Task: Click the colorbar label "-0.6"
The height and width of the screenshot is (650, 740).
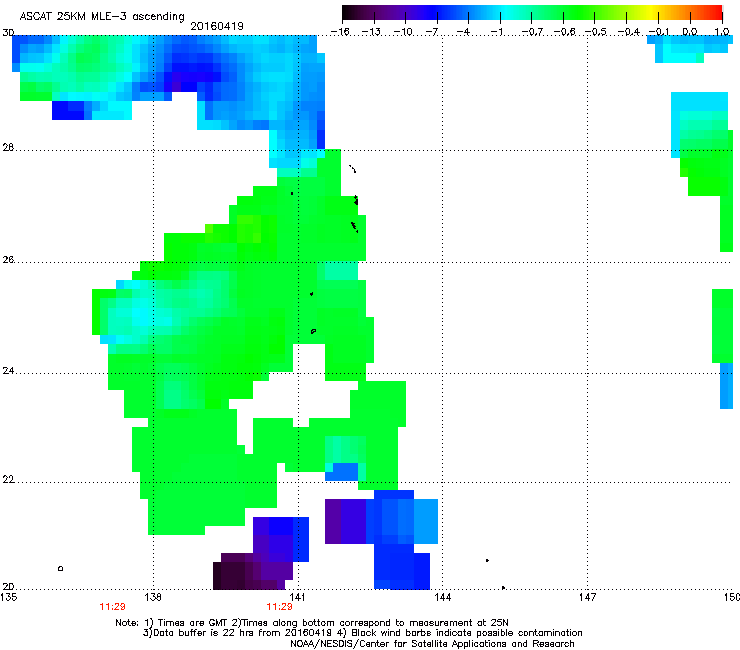Action: tap(564, 32)
